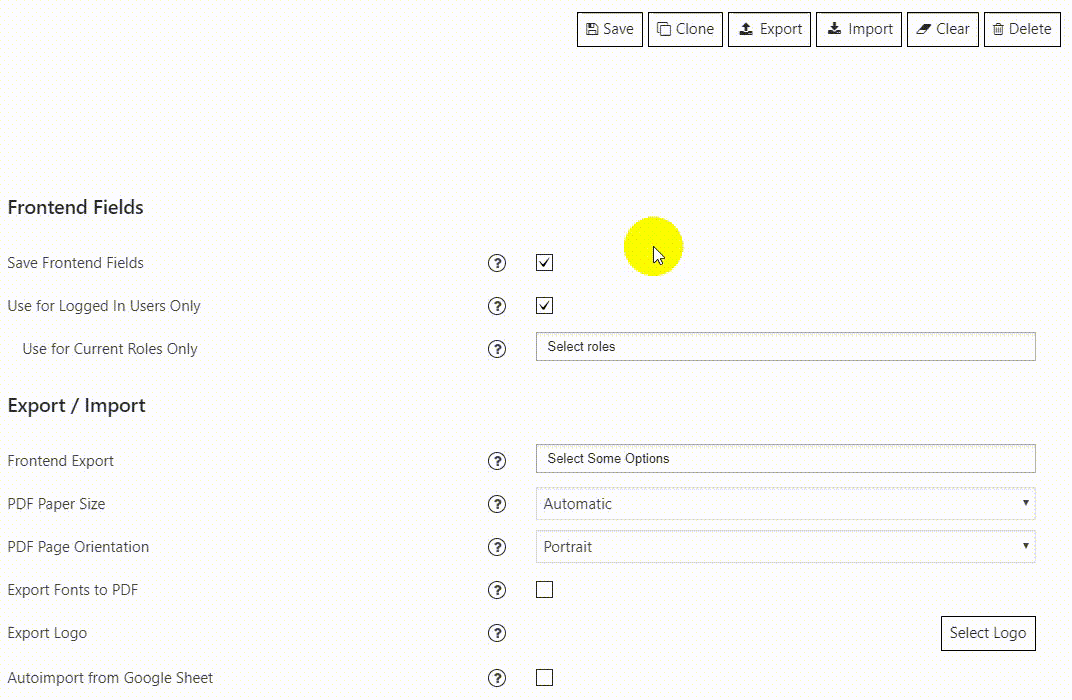The width and height of the screenshot is (1072, 700).
Task: Open the Select roles multi-select field
Action: click(x=786, y=347)
